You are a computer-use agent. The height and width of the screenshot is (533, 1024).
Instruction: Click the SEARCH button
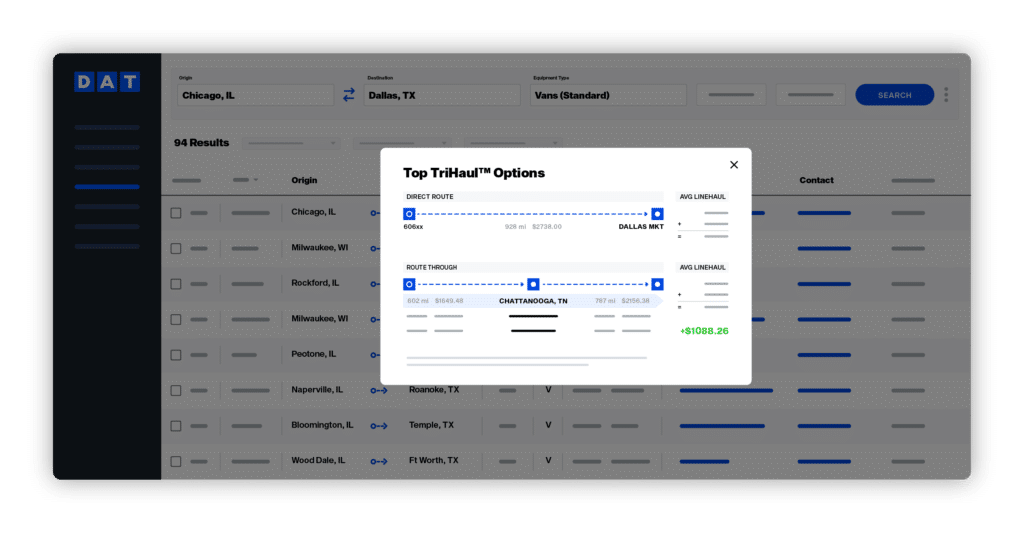(x=895, y=95)
